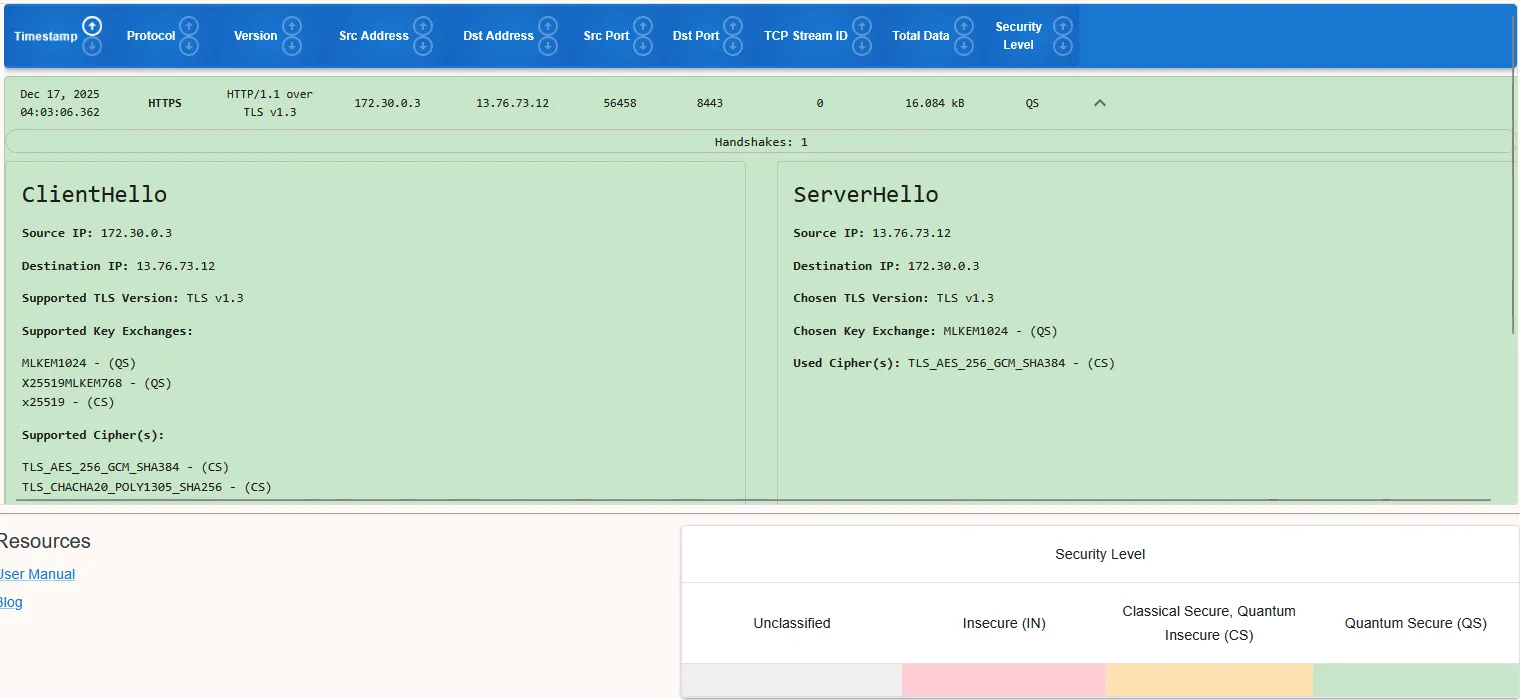Sort Timestamp column ascending
This screenshot has width=1520, height=700.
91,24
